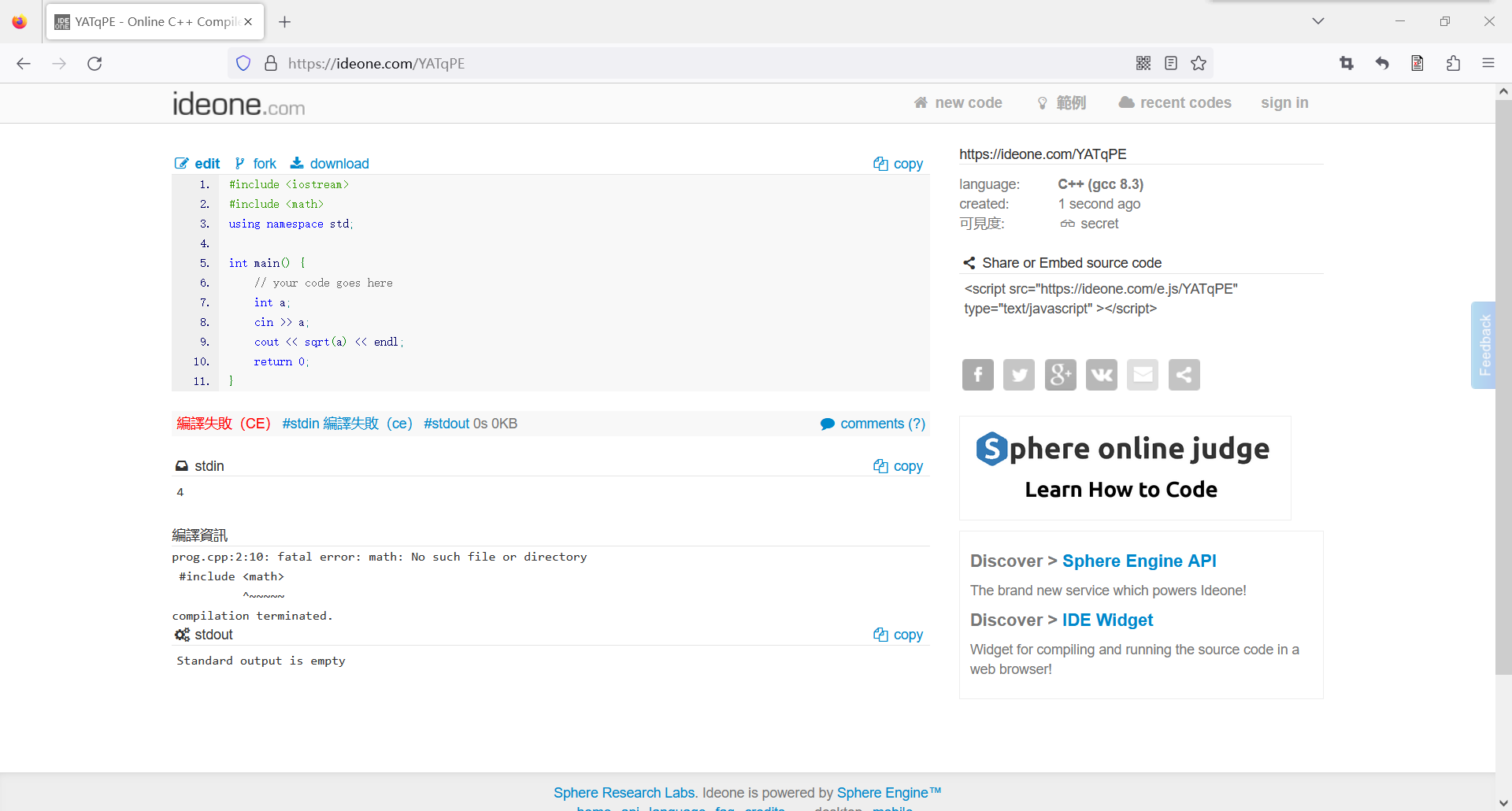1512x811 pixels.
Task: Copy the source code
Action: pos(899,164)
